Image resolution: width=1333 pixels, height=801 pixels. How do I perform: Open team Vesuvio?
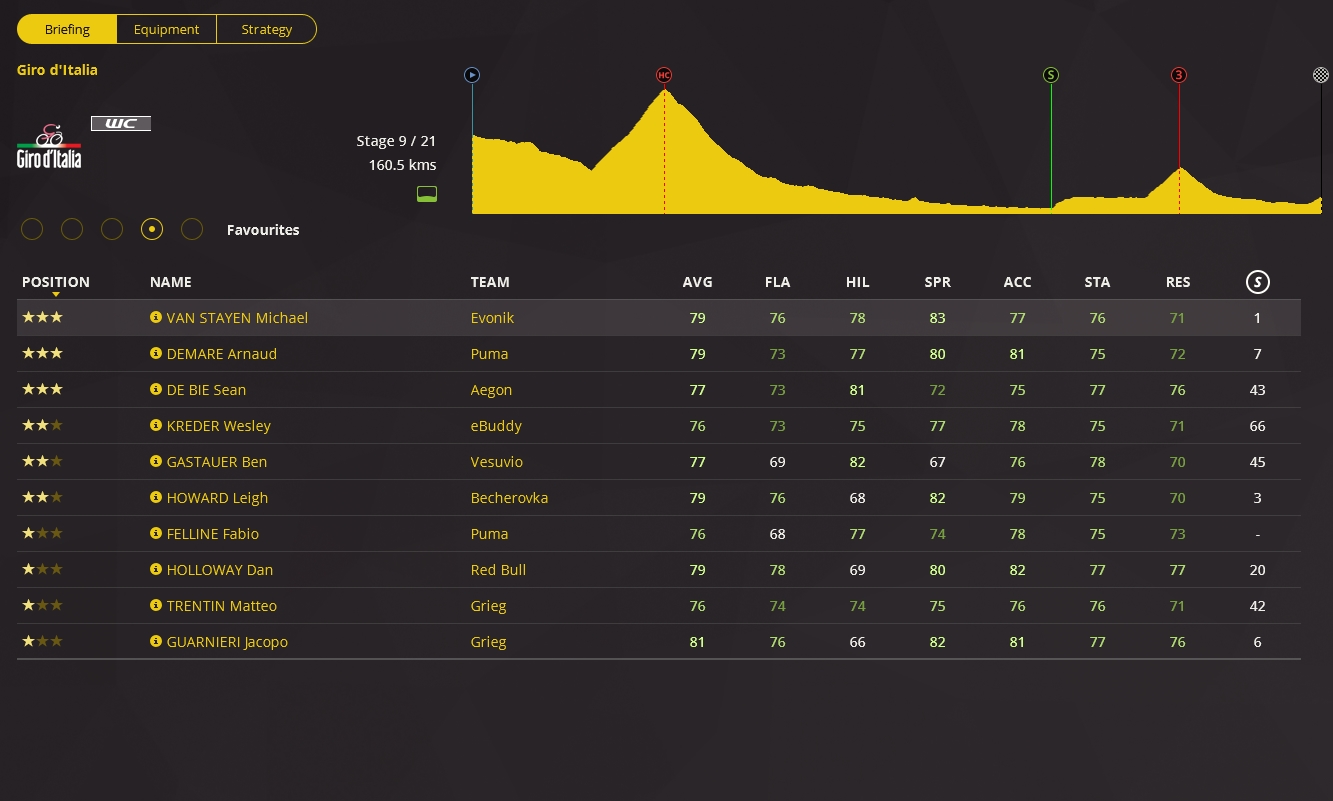click(497, 462)
